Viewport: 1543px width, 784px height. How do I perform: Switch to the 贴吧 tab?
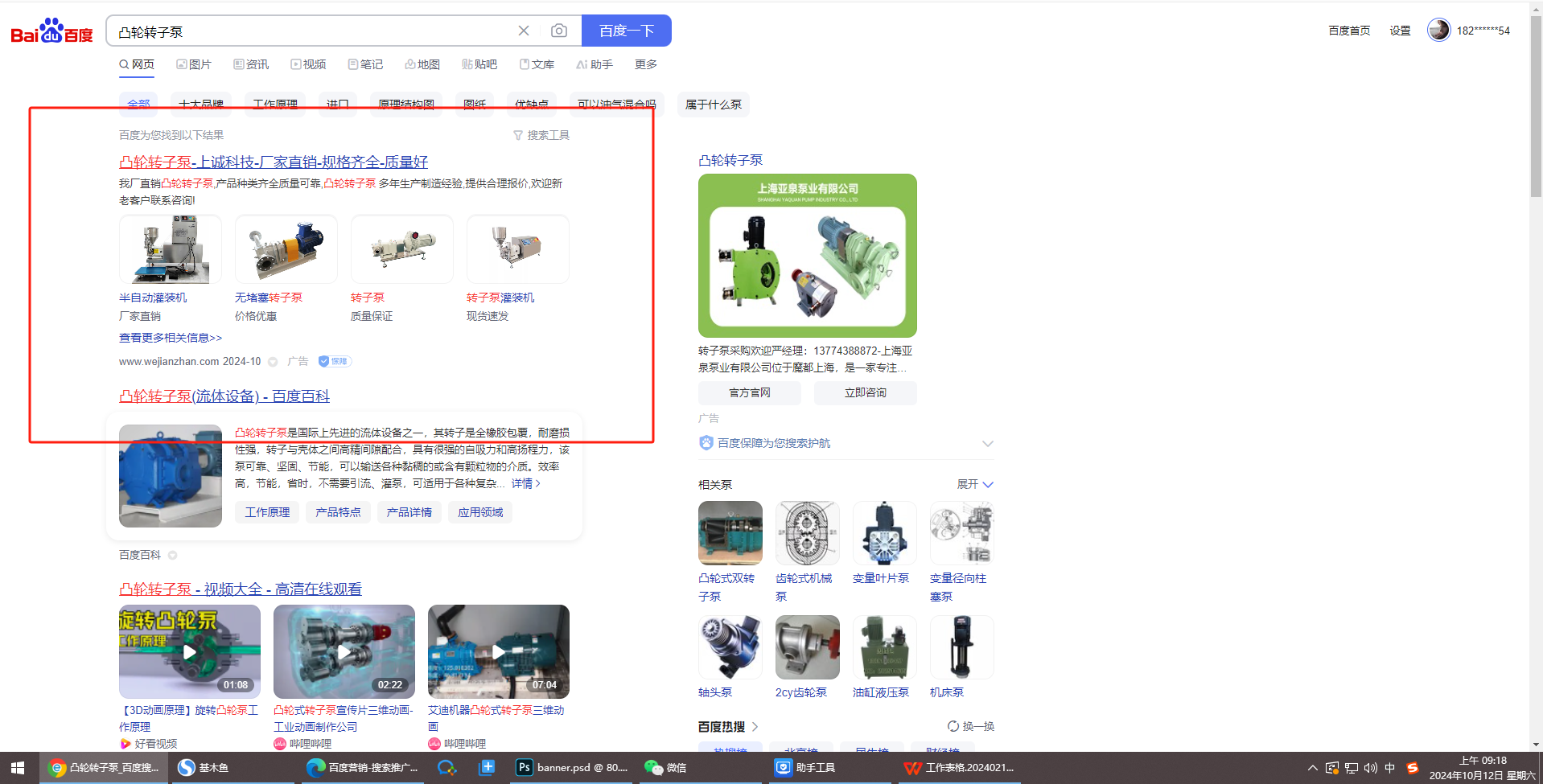pyautogui.click(x=479, y=64)
